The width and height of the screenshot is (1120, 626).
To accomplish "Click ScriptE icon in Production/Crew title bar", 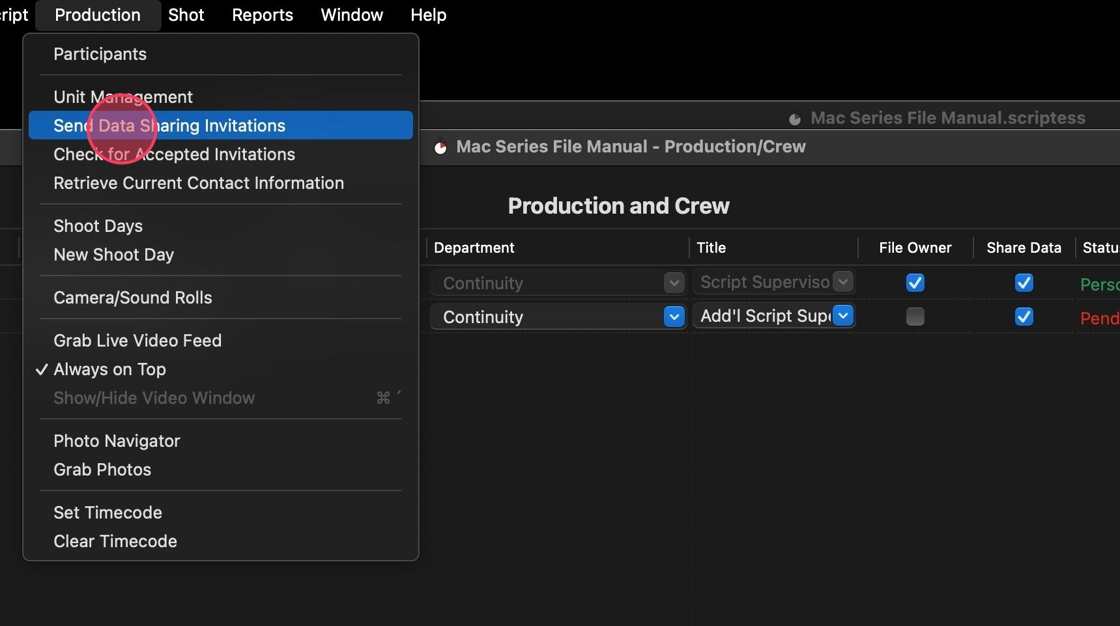I will point(440,147).
